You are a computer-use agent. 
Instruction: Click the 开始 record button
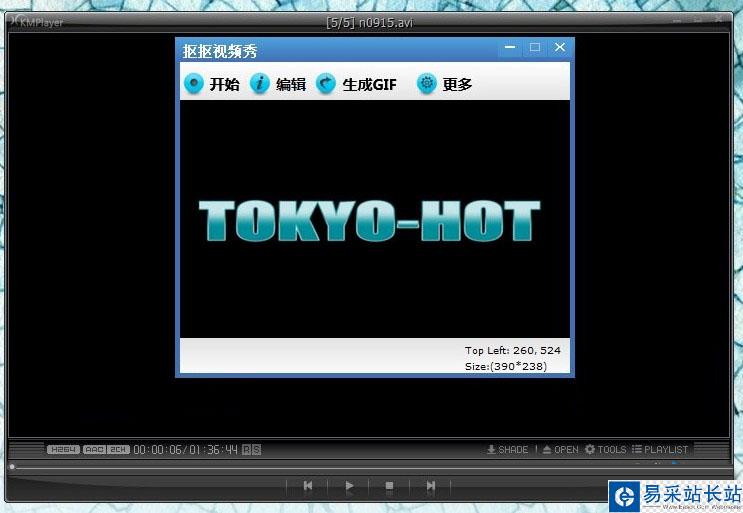[212, 84]
